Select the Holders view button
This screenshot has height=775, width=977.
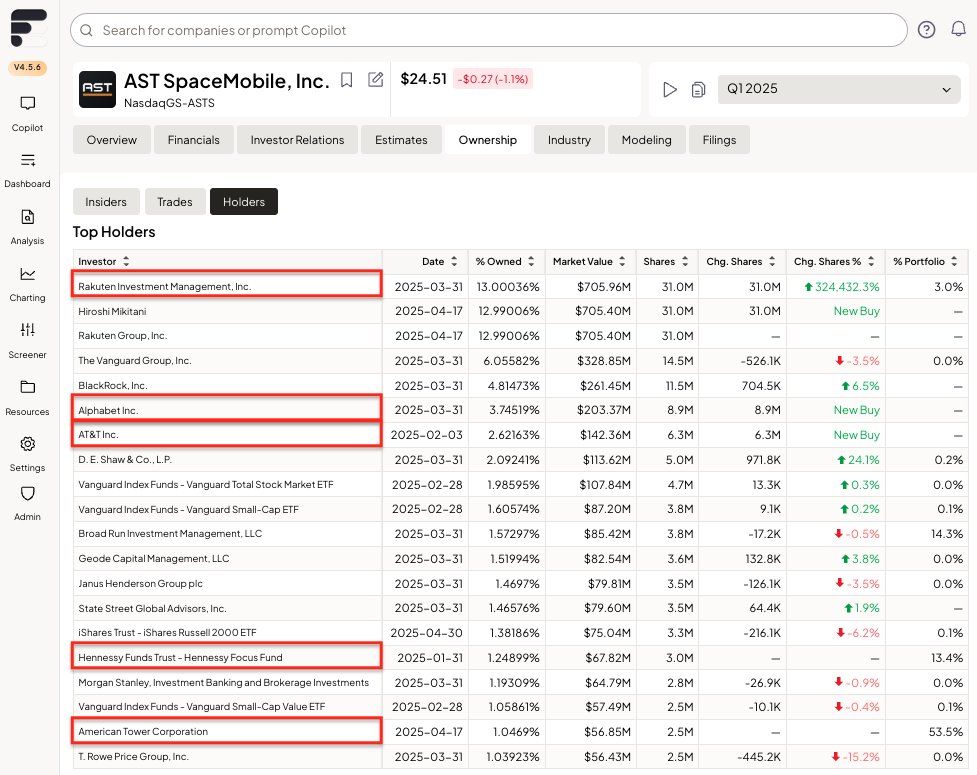pyautogui.click(x=244, y=201)
